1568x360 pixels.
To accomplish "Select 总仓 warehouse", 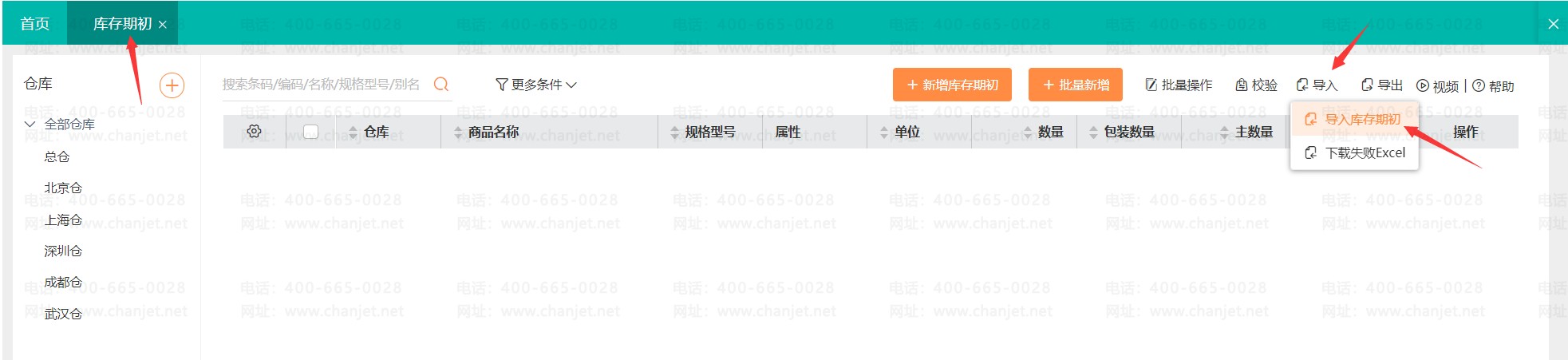I will click(57, 156).
